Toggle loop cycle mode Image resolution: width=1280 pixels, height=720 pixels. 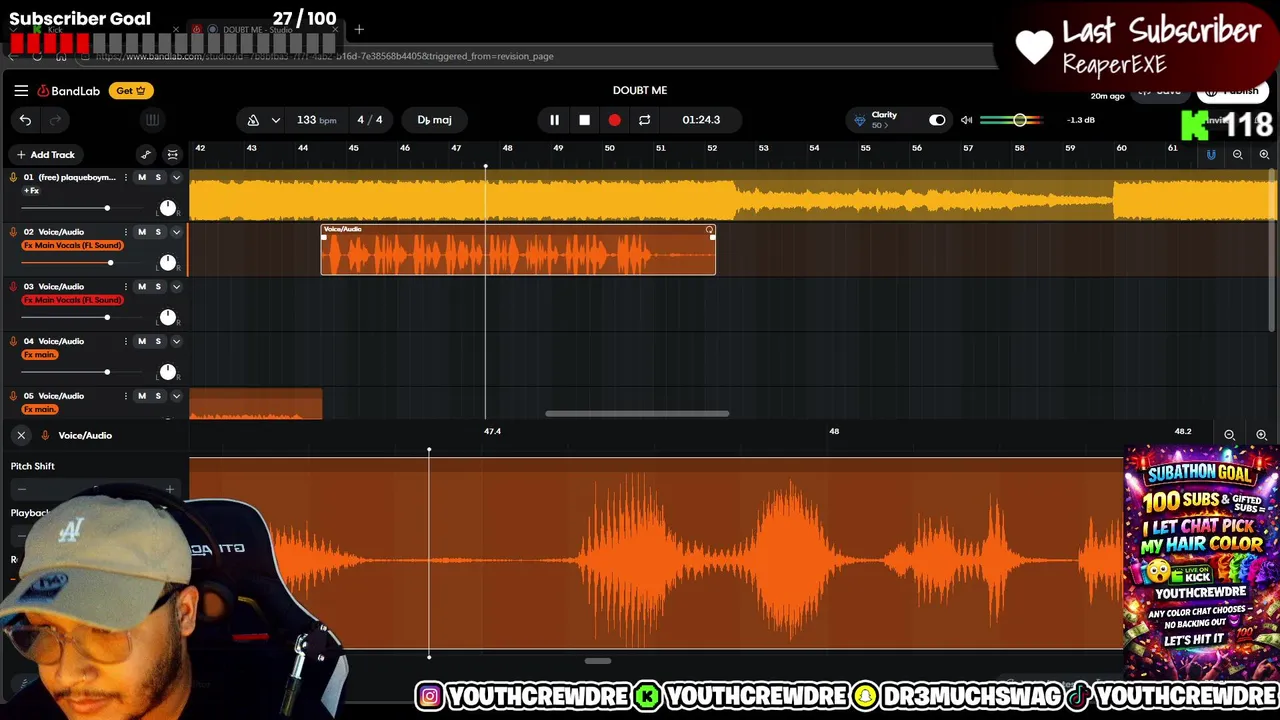pos(644,120)
